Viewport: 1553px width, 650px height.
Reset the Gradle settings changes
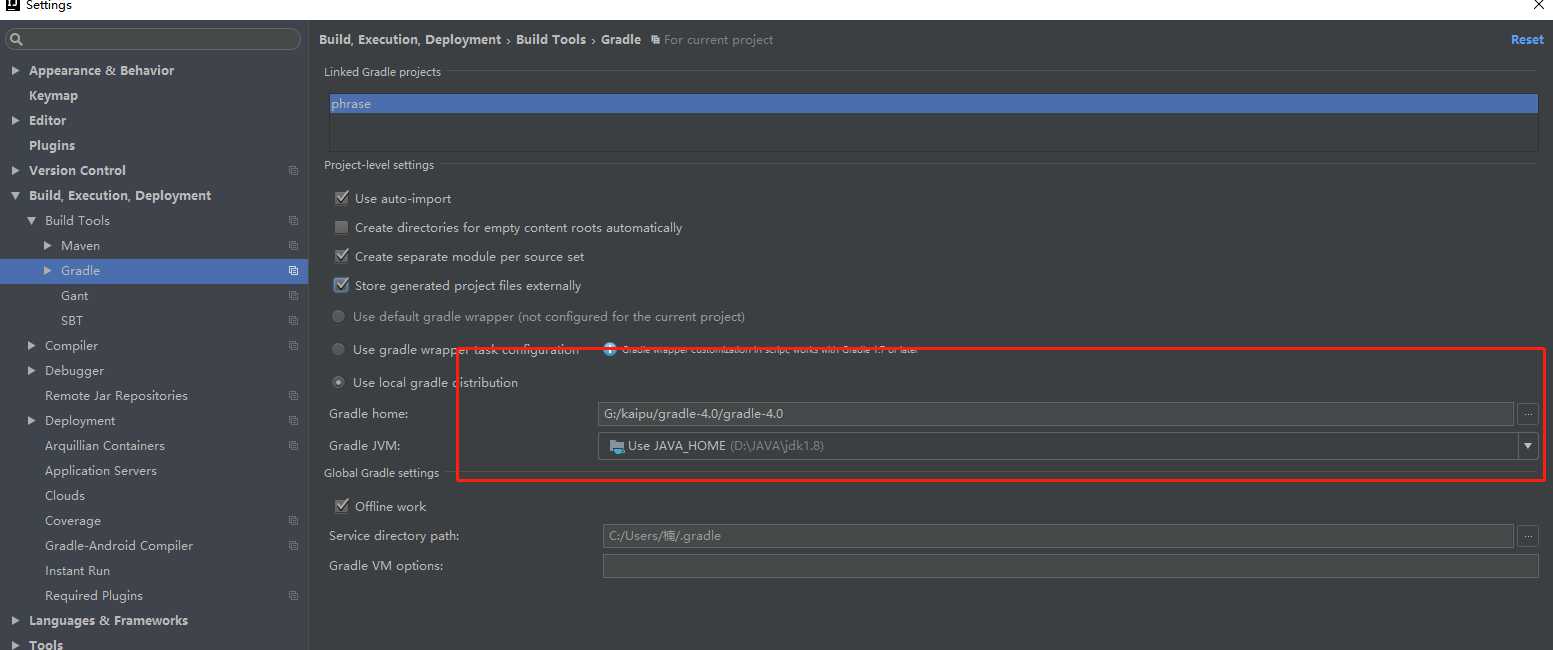click(1527, 40)
